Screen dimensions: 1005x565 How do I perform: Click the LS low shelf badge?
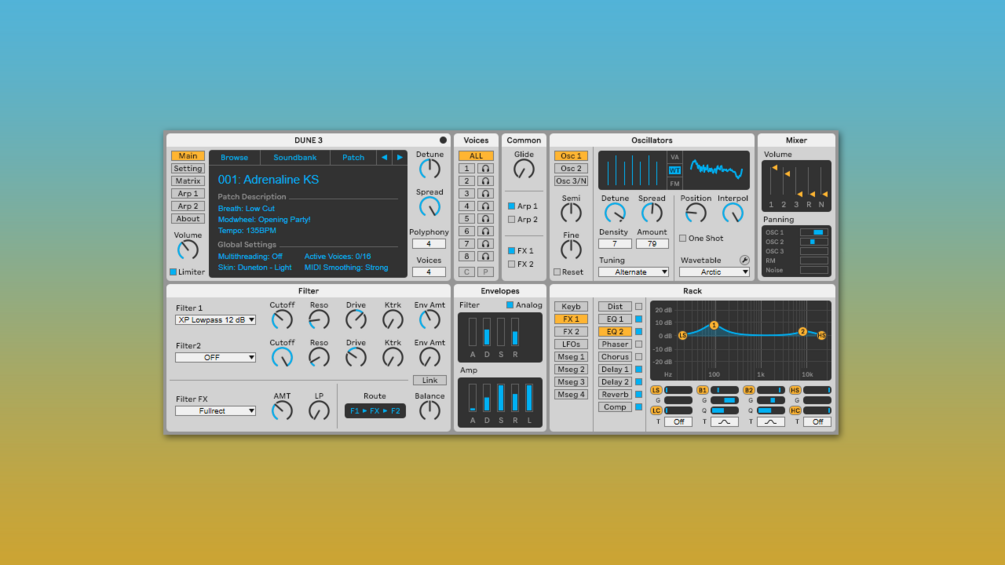click(x=656, y=390)
